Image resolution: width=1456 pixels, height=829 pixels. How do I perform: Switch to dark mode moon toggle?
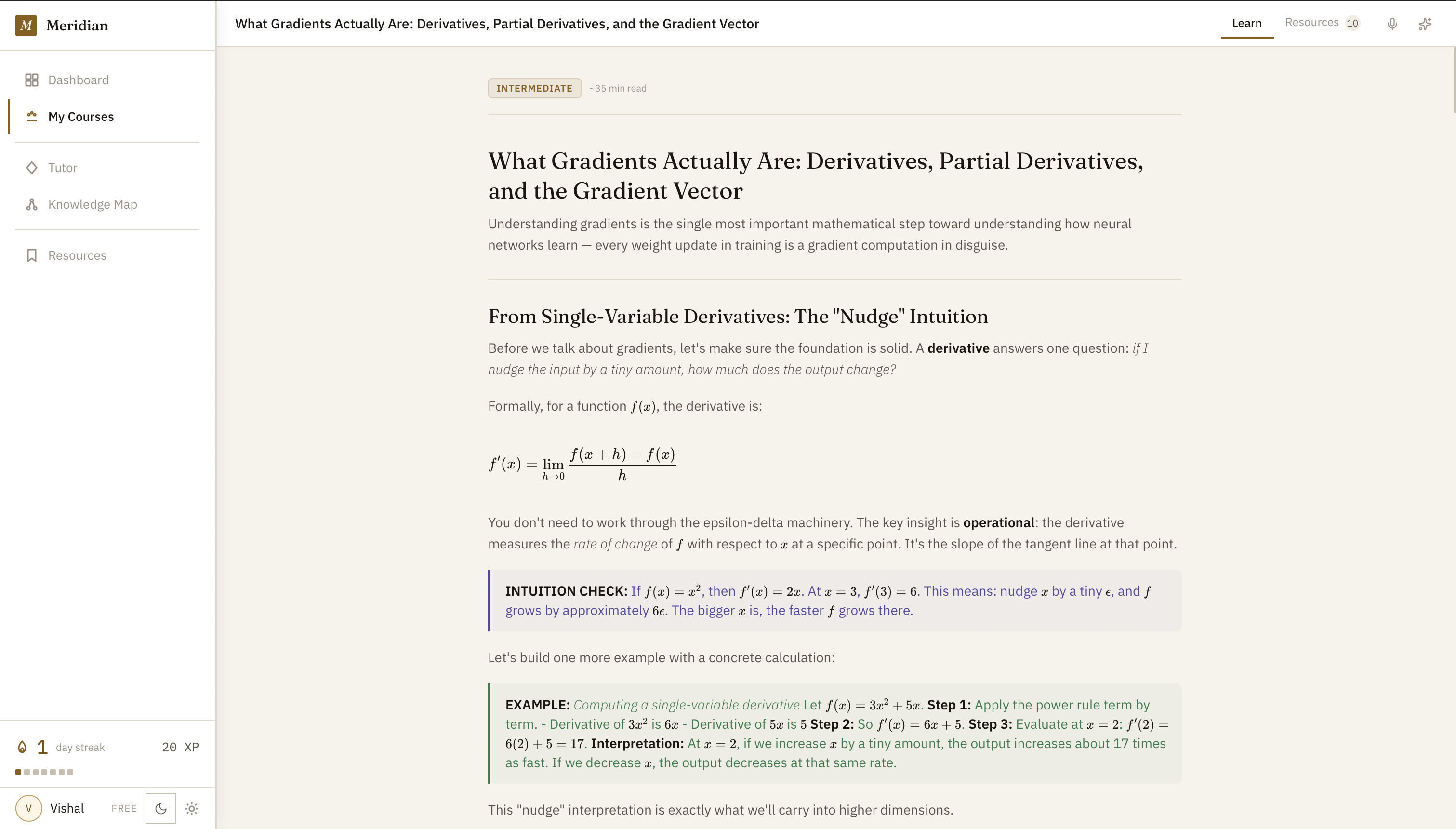(x=161, y=808)
